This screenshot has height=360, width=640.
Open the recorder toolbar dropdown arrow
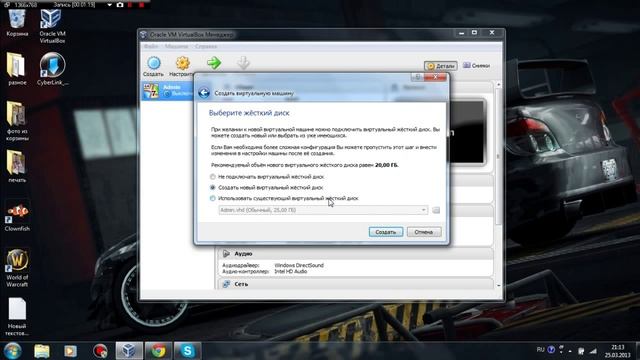[109, 5]
